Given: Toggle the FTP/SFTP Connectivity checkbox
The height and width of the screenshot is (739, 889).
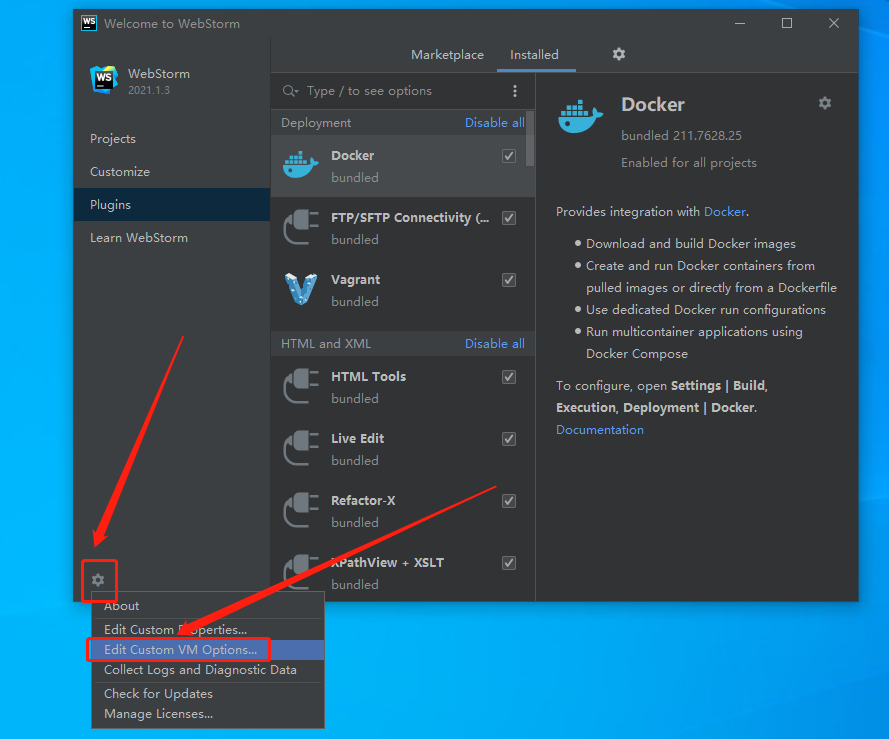Looking at the screenshot, I should pyautogui.click(x=509, y=218).
